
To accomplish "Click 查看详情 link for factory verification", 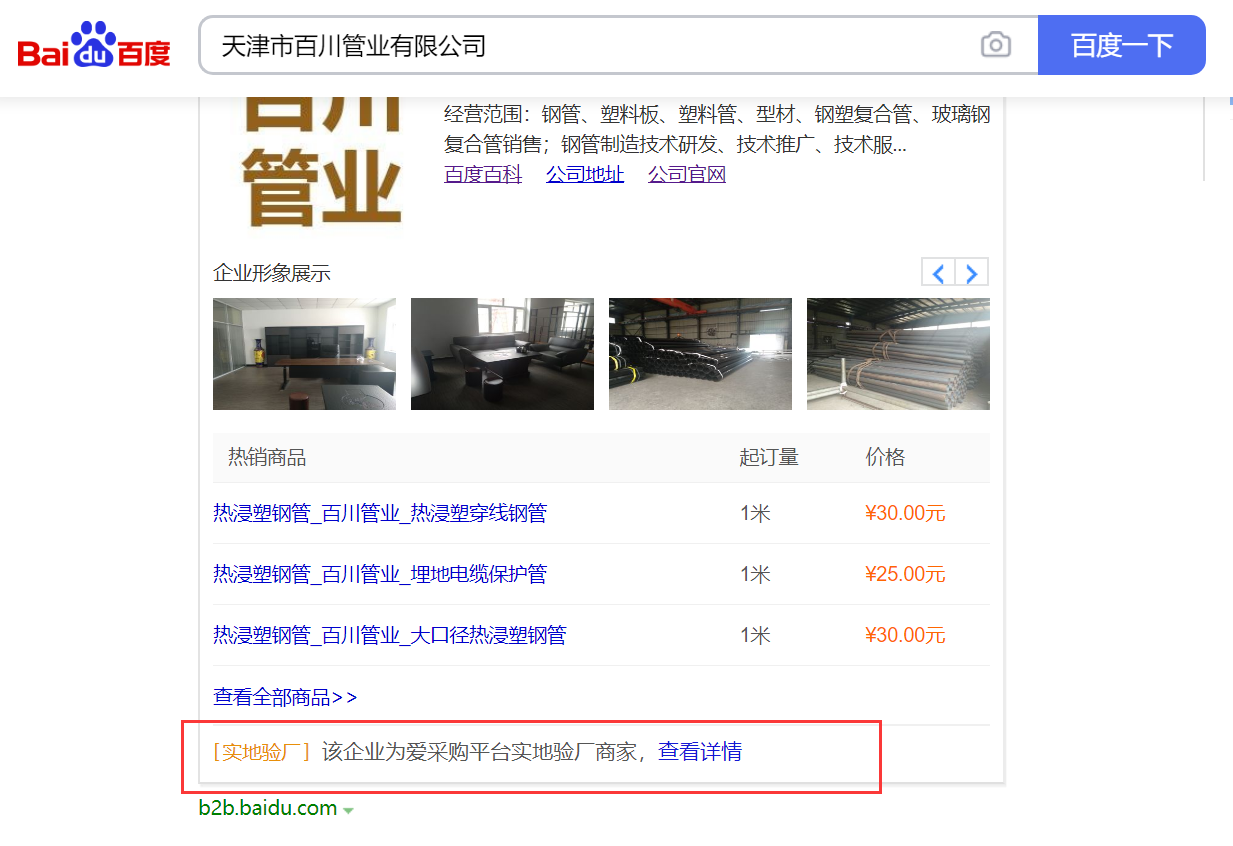I will 700,752.
